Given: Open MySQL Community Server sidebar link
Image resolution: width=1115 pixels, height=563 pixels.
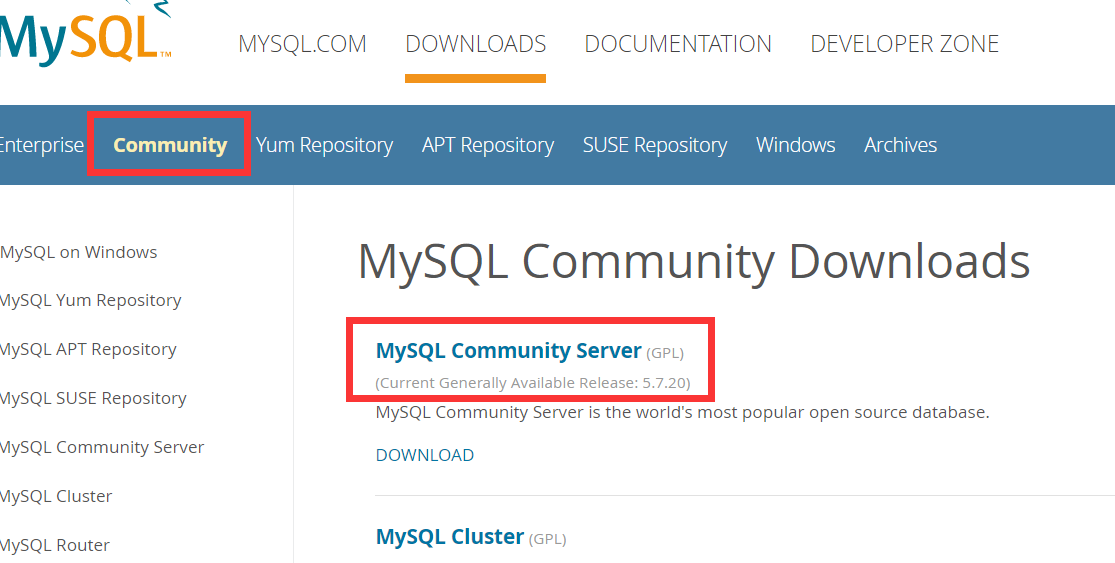Looking at the screenshot, I should pos(102,447).
